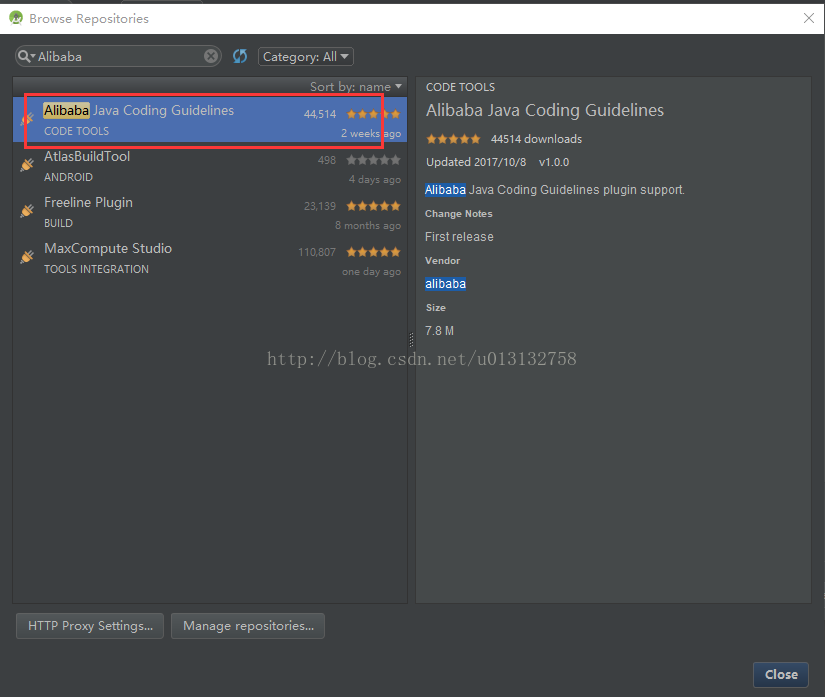Image resolution: width=825 pixels, height=697 pixels.
Task: Click the star rating of Freeline Plugin
Action: click(x=374, y=206)
